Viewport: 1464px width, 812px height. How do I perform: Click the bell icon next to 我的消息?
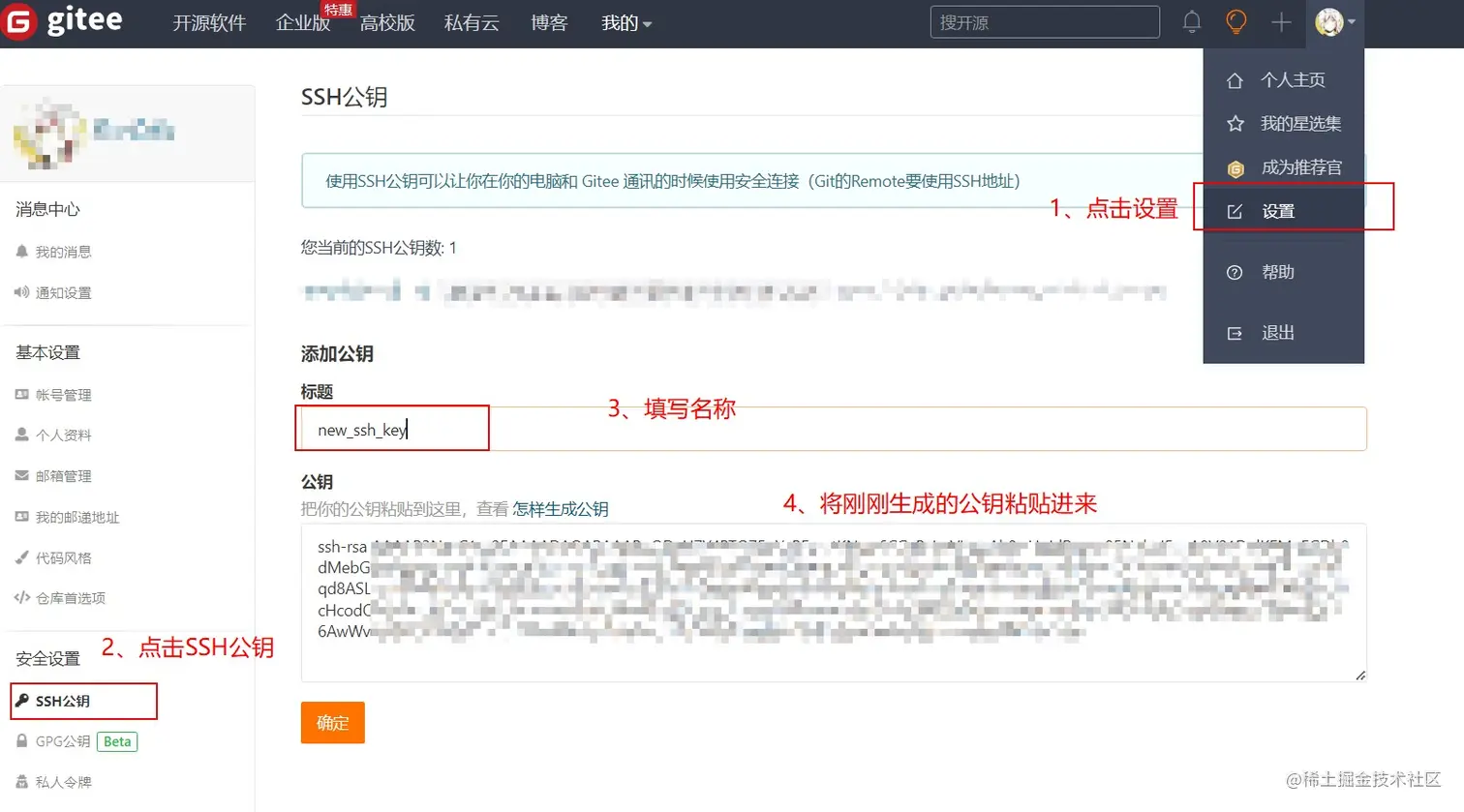[21, 252]
